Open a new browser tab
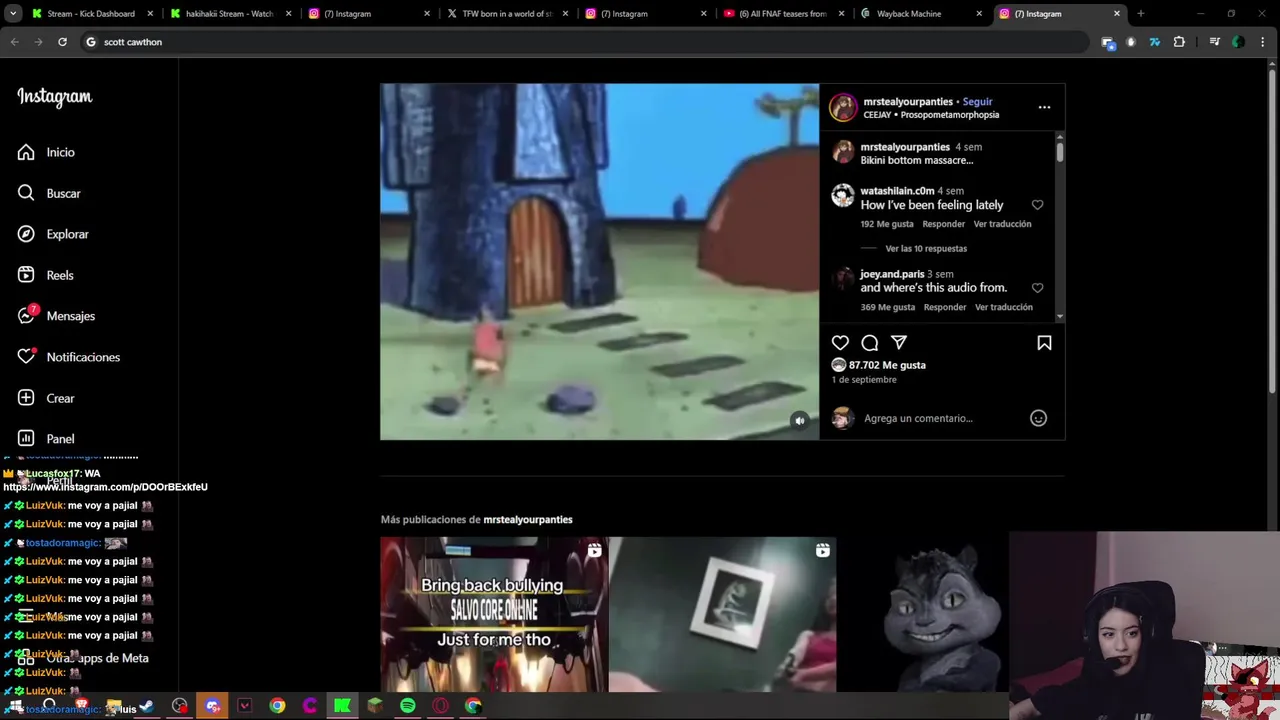Screen dimensions: 1280x720 [1140, 14]
